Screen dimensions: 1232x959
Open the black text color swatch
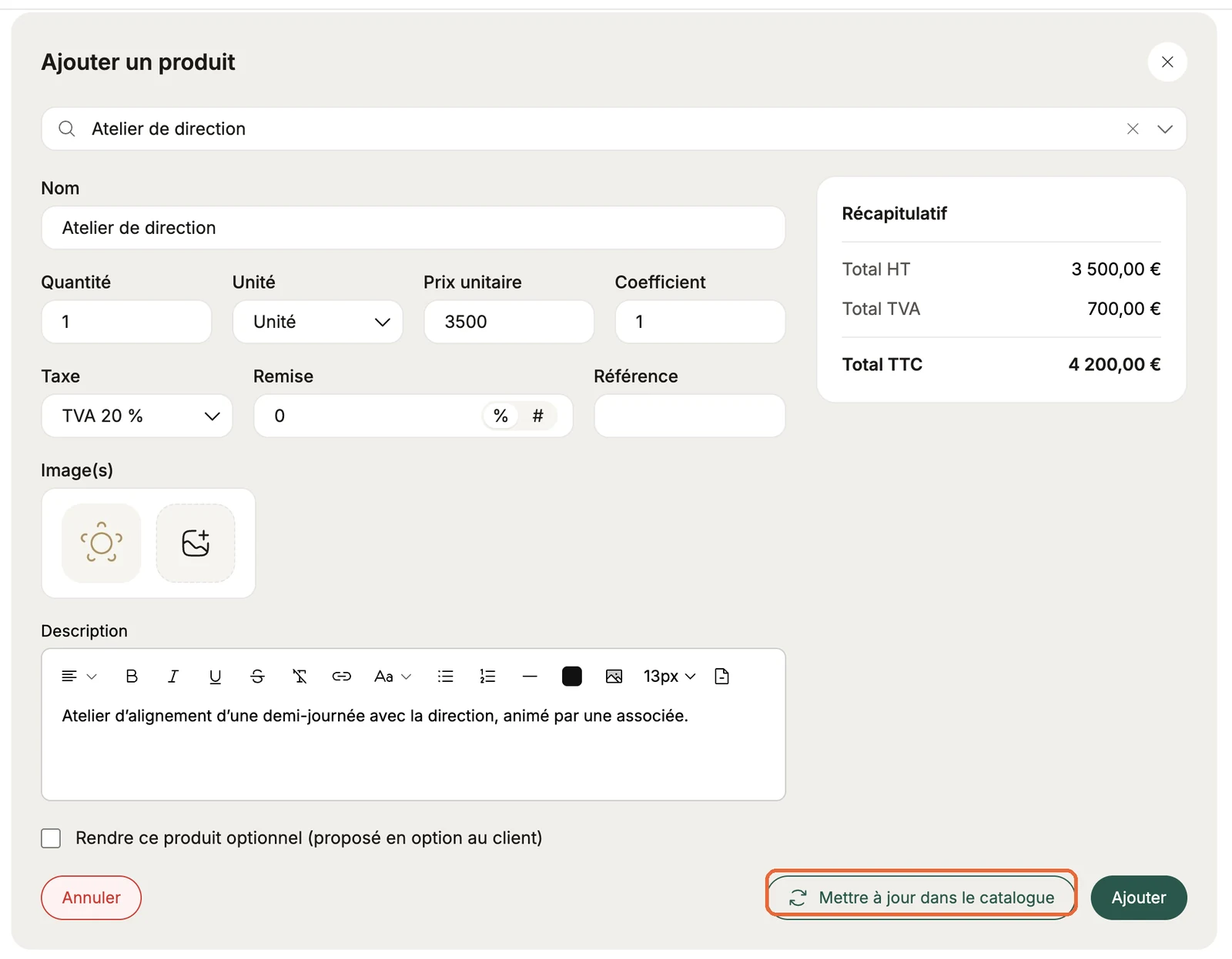572,677
